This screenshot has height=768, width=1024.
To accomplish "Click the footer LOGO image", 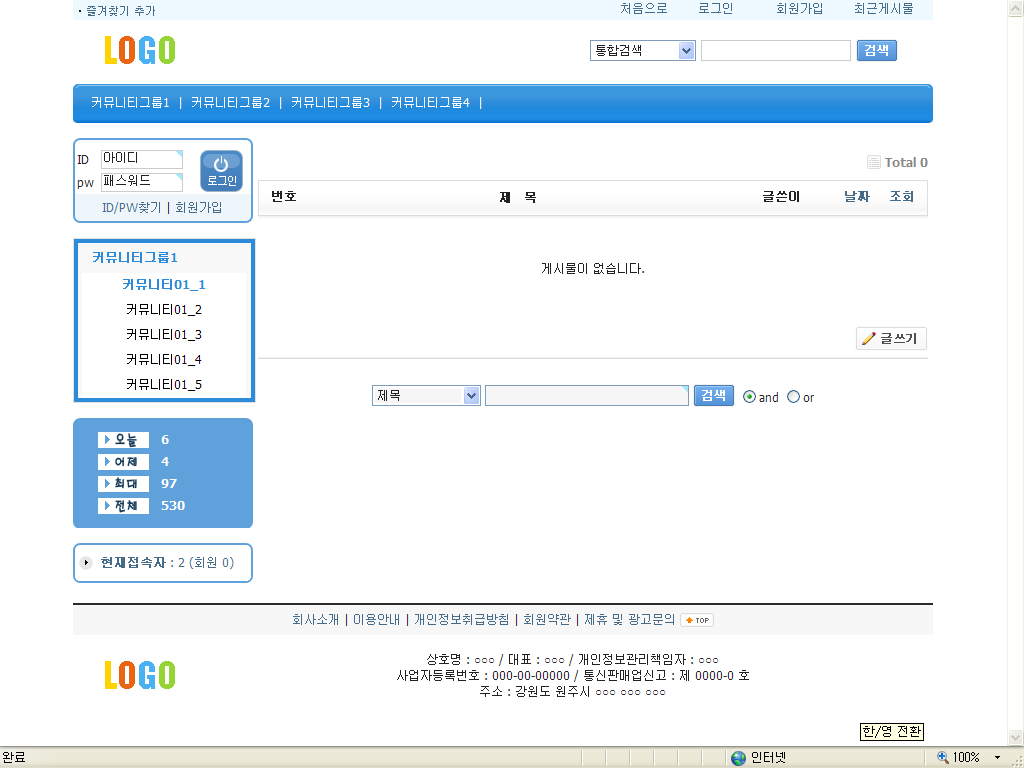I will click(x=140, y=675).
